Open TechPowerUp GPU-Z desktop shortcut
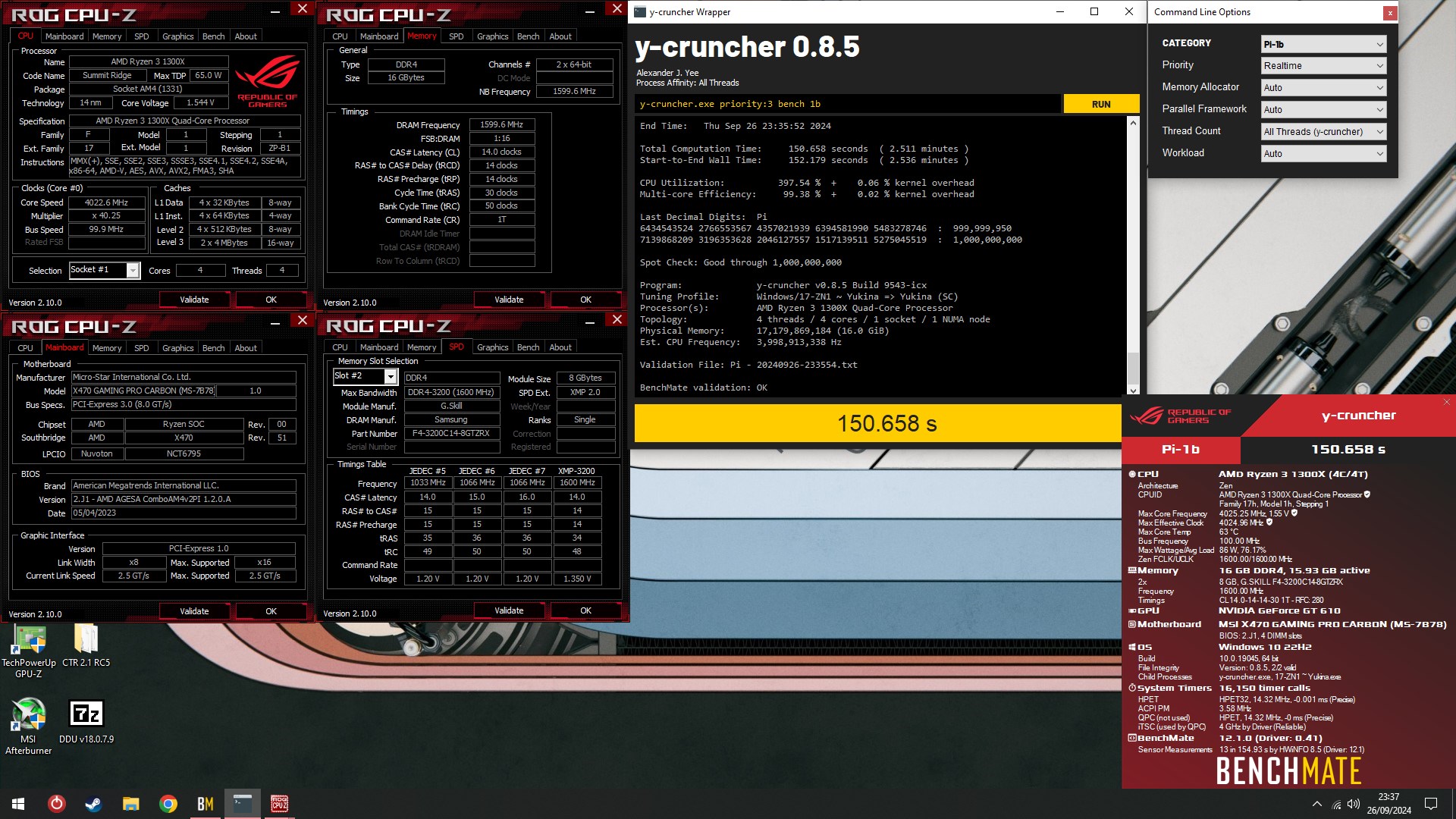1456x819 pixels. pyautogui.click(x=29, y=650)
